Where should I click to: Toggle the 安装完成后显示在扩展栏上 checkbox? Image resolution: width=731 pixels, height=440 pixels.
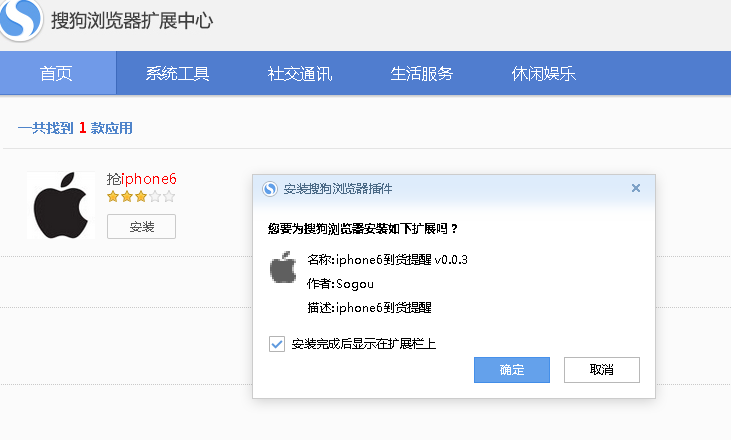[x=277, y=344]
